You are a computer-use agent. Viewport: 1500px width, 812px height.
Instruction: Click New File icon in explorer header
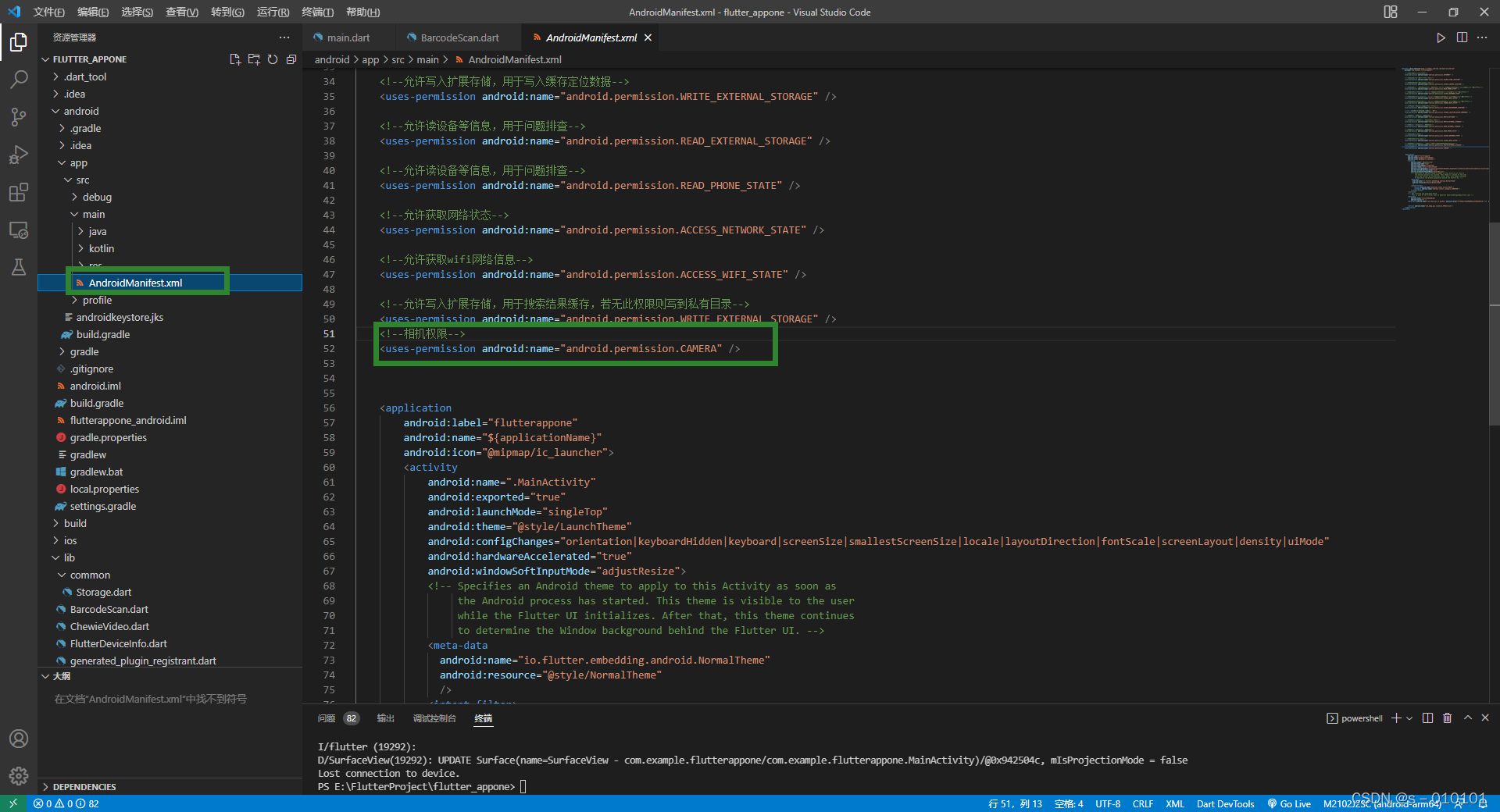click(x=235, y=59)
